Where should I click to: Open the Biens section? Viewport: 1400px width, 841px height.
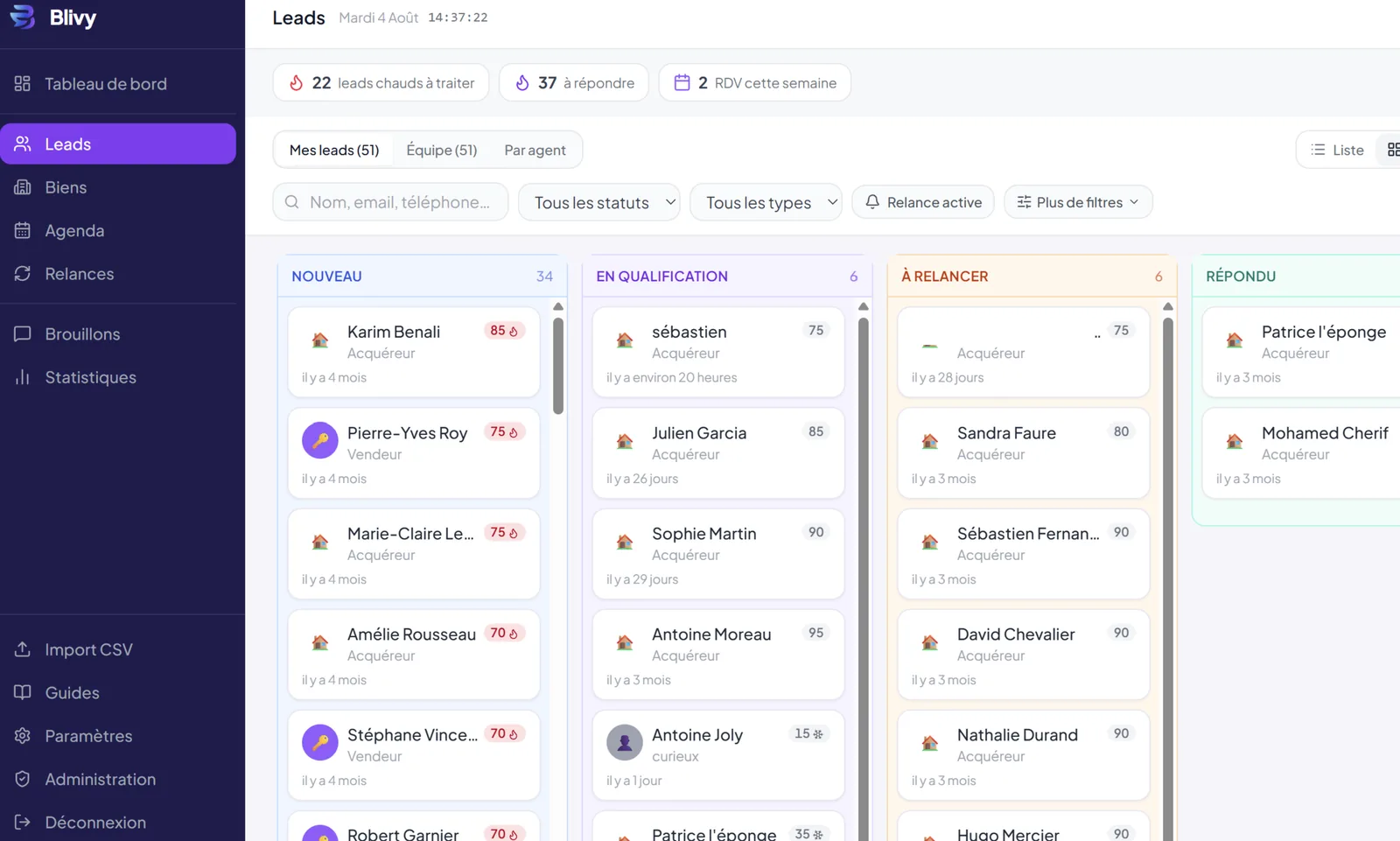(x=118, y=187)
